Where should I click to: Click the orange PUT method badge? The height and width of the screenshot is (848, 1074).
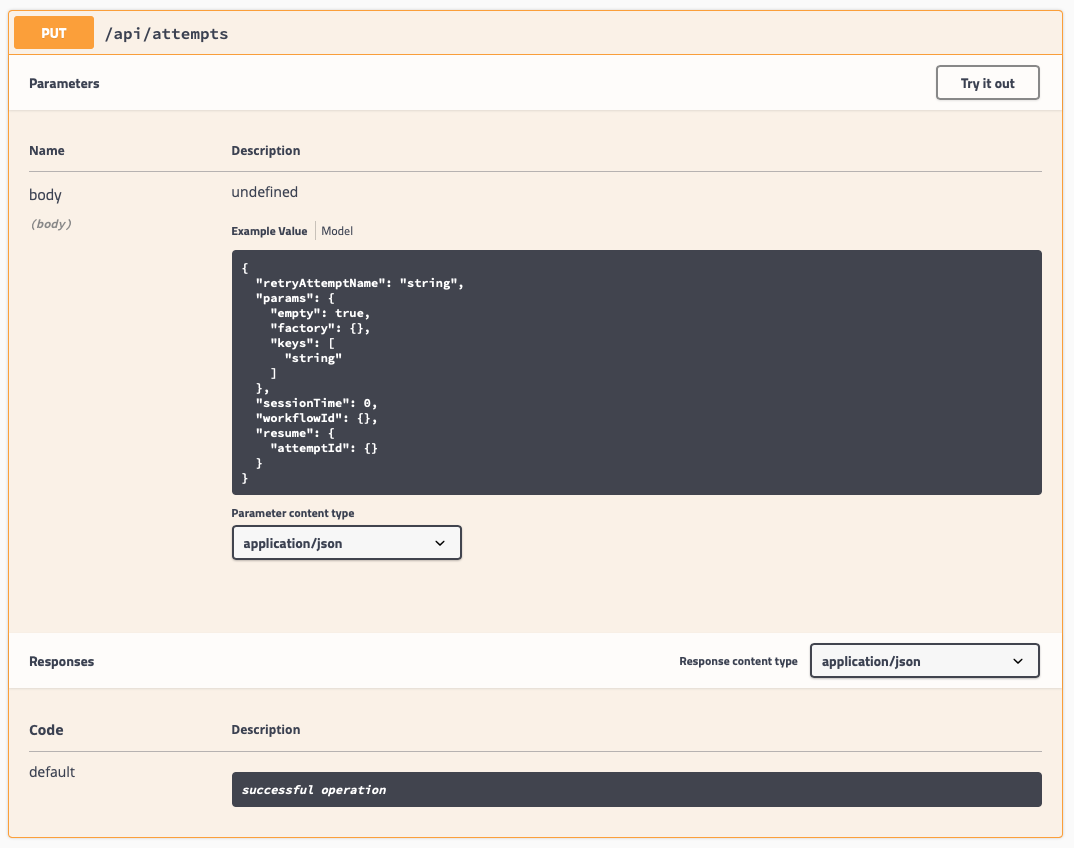[53, 33]
